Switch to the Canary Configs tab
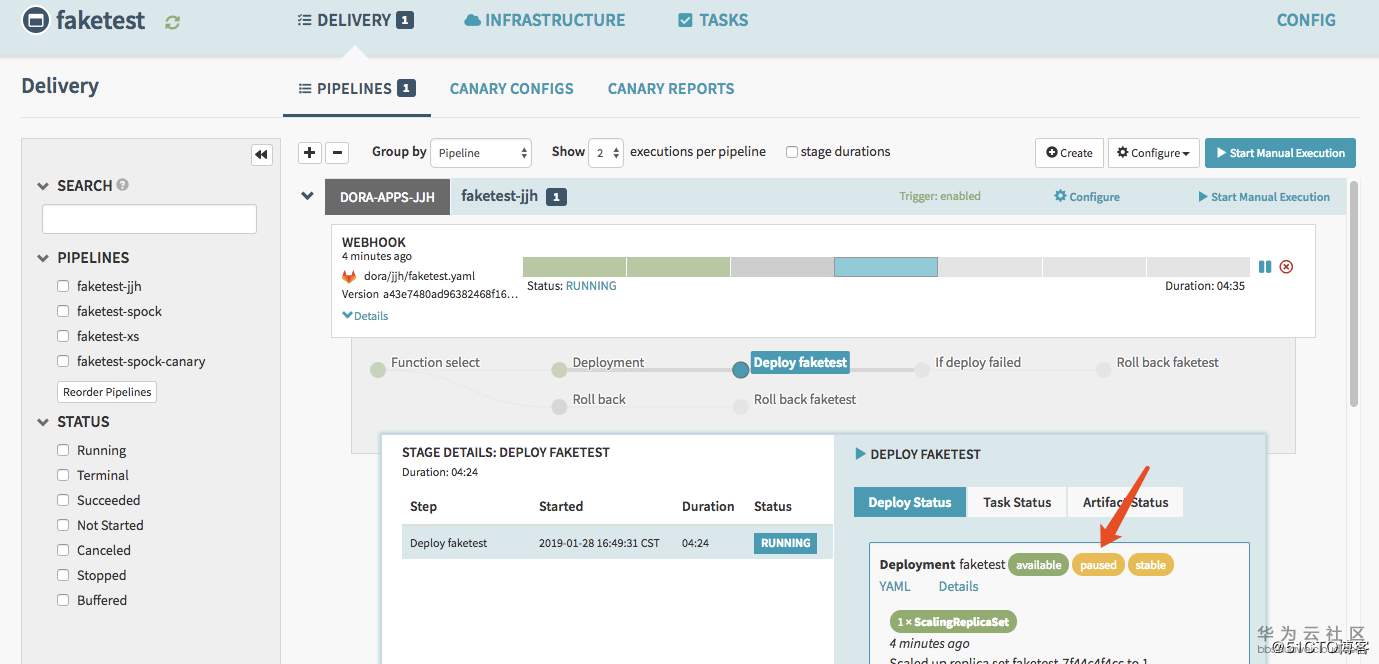1379x664 pixels. pos(511,89)
